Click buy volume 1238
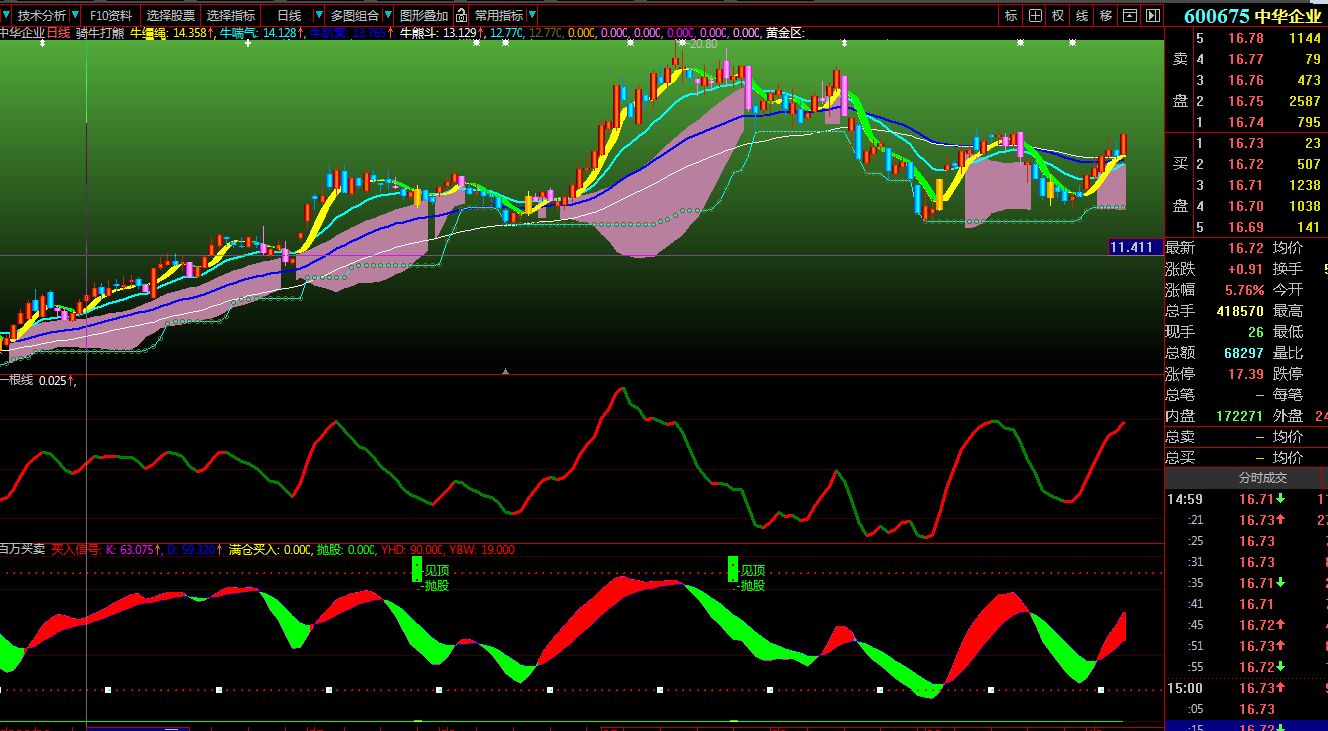1328x731 pixels. (1305, 185)
